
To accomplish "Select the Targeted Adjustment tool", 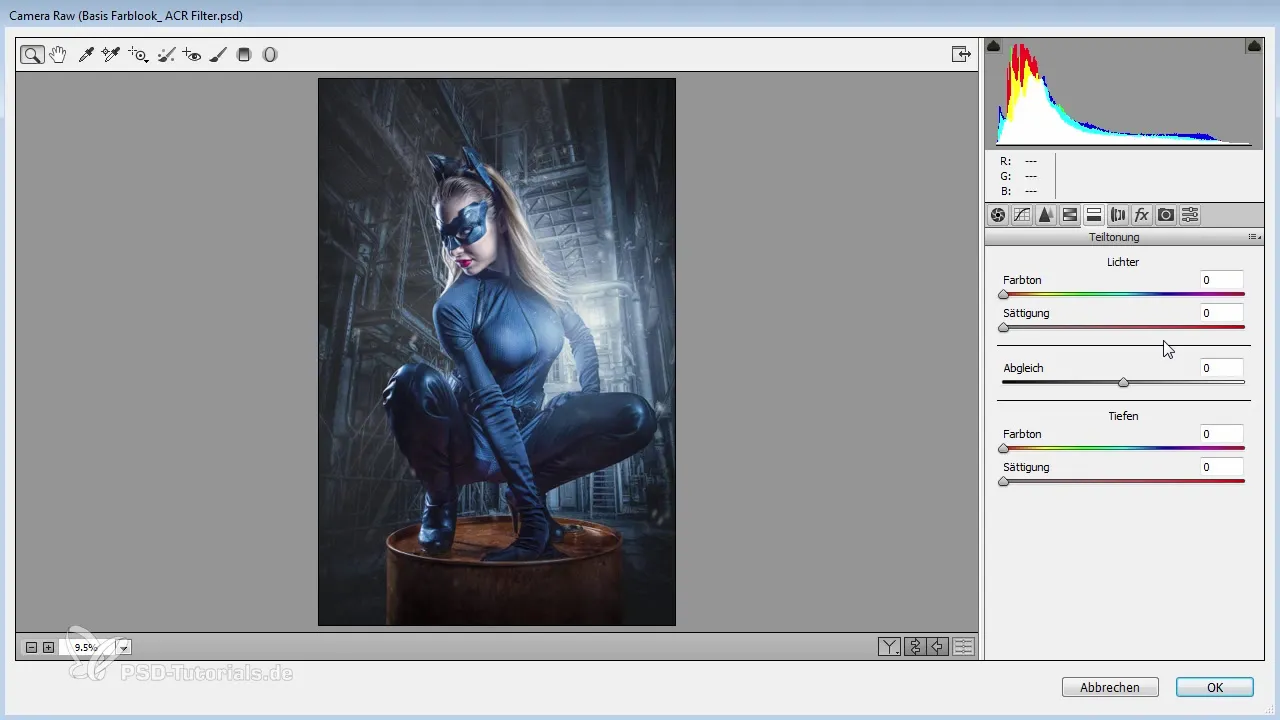I will [138, 55].
